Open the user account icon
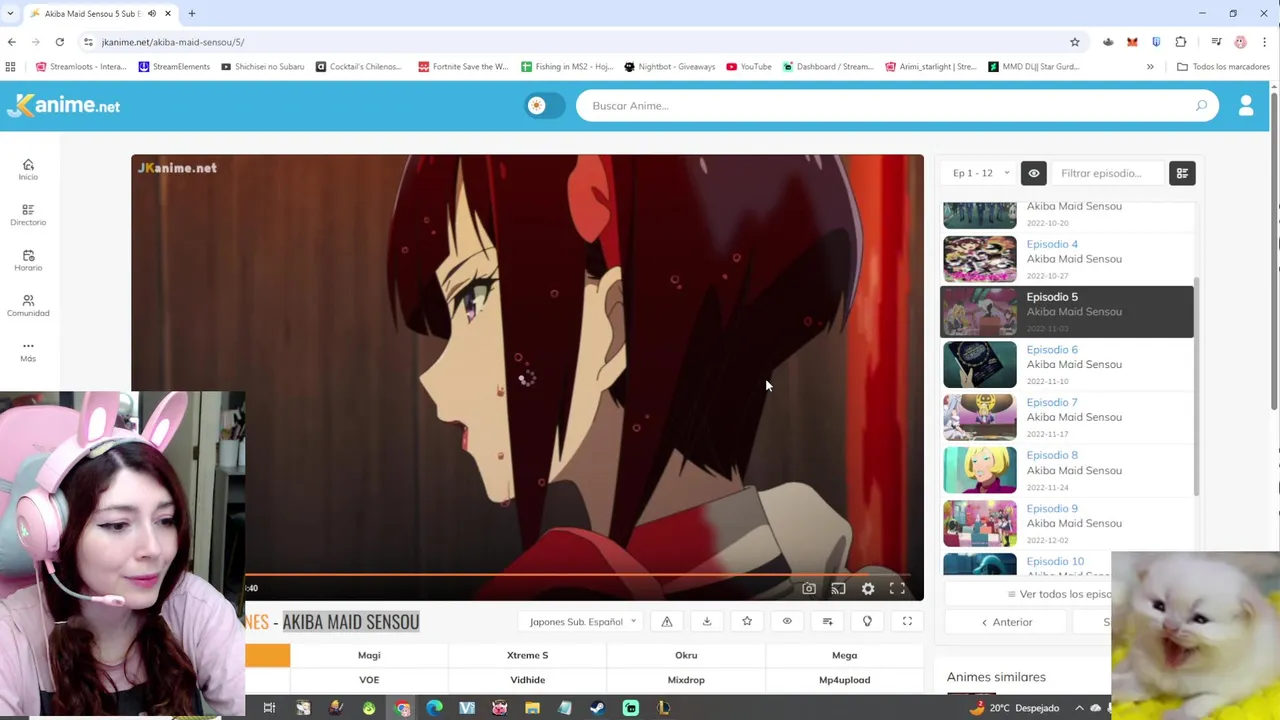Image resolution: width=1280 pixels, height=720 pixels. pos(1246,105)
